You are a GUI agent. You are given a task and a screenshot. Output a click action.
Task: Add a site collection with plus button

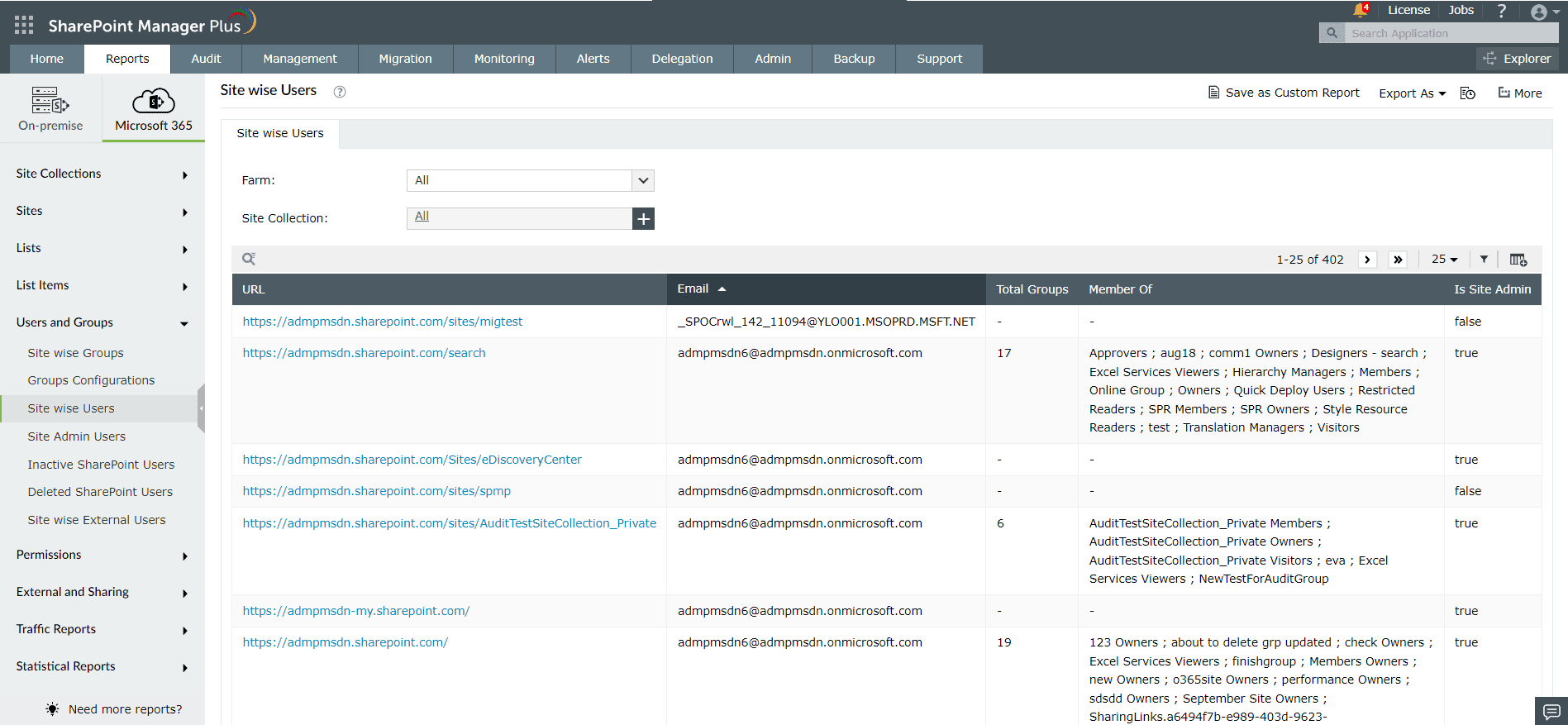pos(643,218)
